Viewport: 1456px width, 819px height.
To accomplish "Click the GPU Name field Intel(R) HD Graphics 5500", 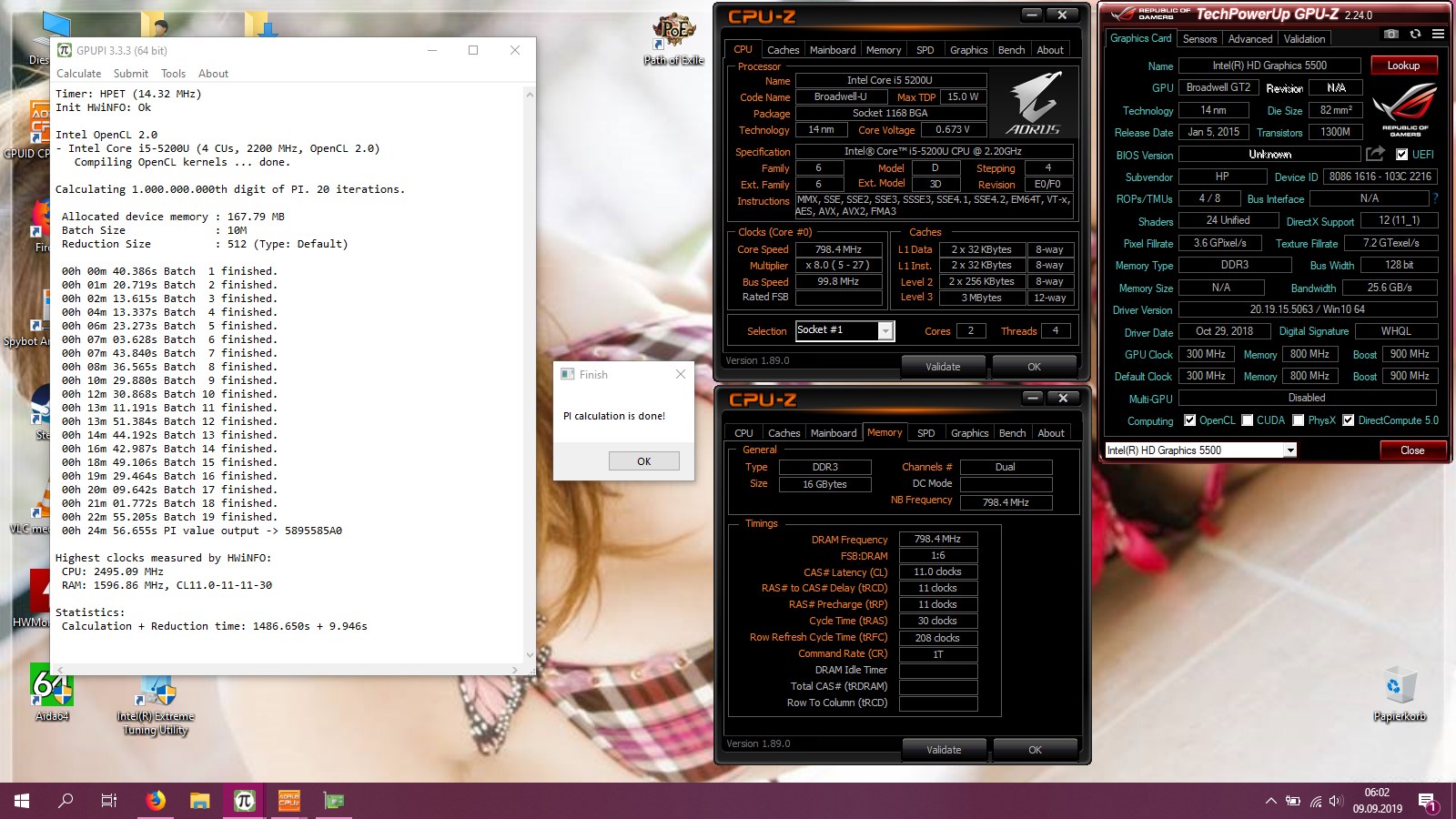I will click(1269, 66).
